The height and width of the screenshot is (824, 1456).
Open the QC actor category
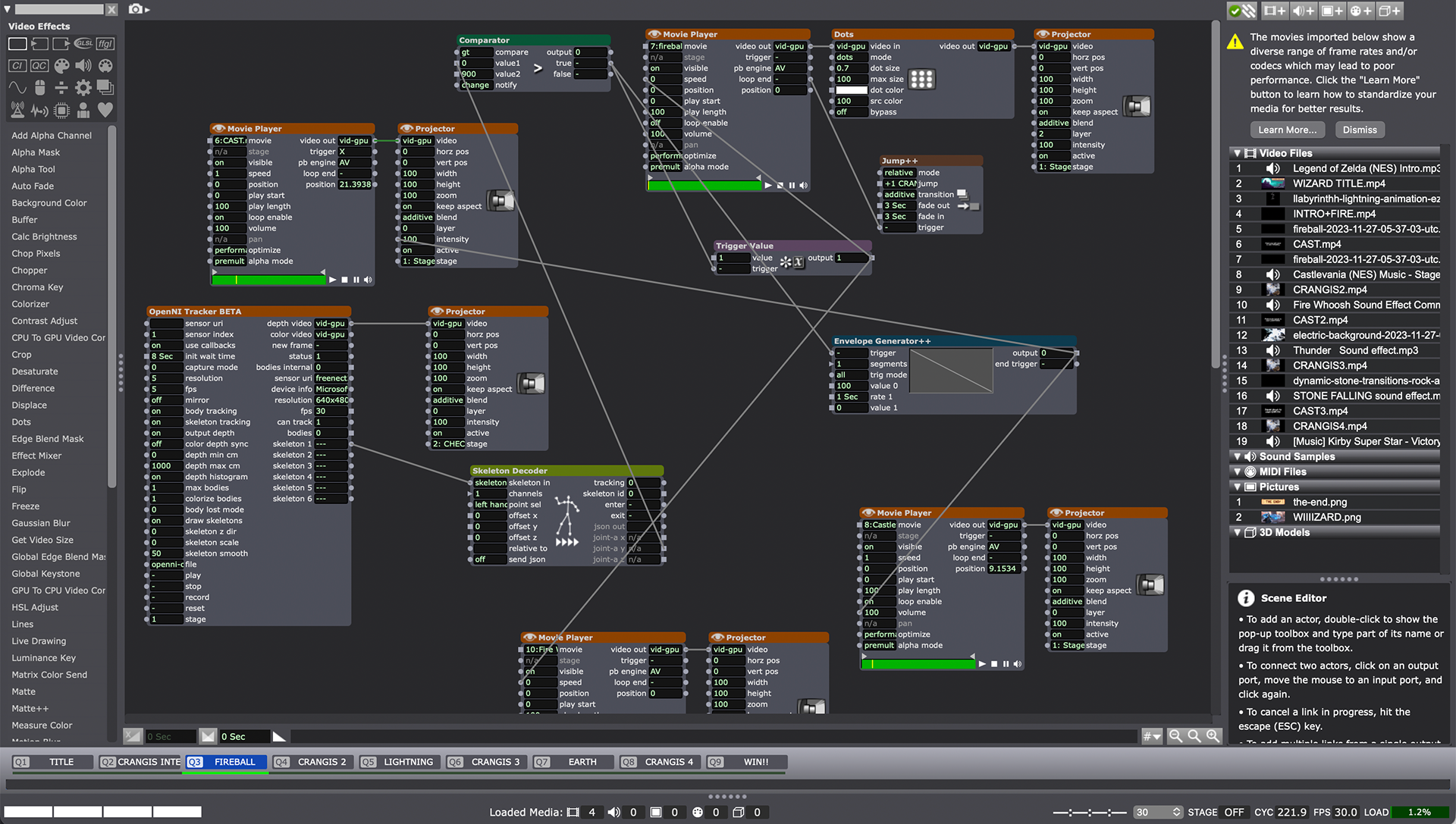coord(39,66)
